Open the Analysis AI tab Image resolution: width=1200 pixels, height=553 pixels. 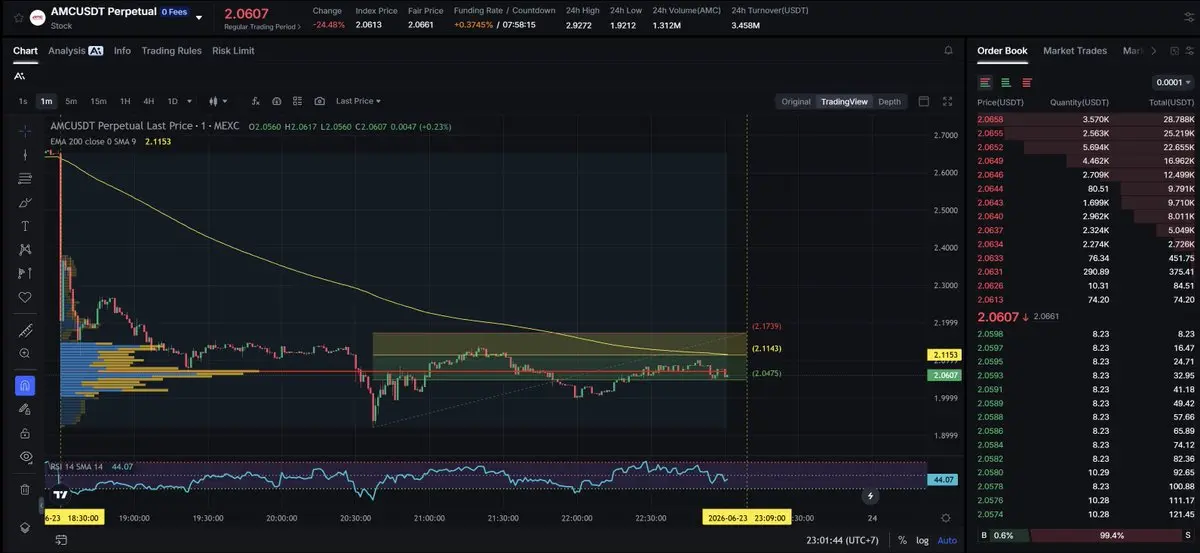76,50
